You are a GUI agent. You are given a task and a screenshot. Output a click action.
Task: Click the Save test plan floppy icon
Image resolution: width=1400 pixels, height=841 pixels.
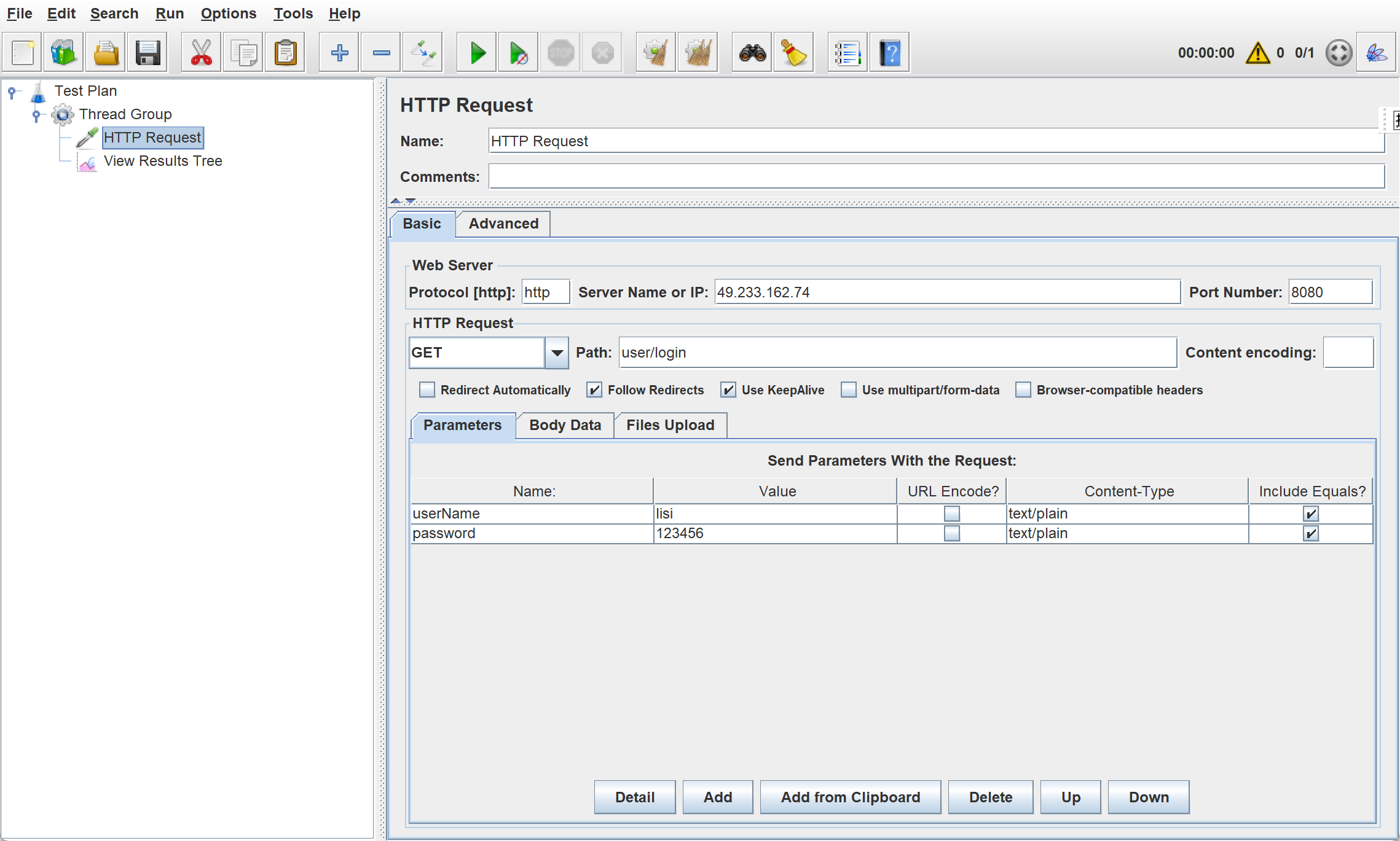click(x=147, y=53)
